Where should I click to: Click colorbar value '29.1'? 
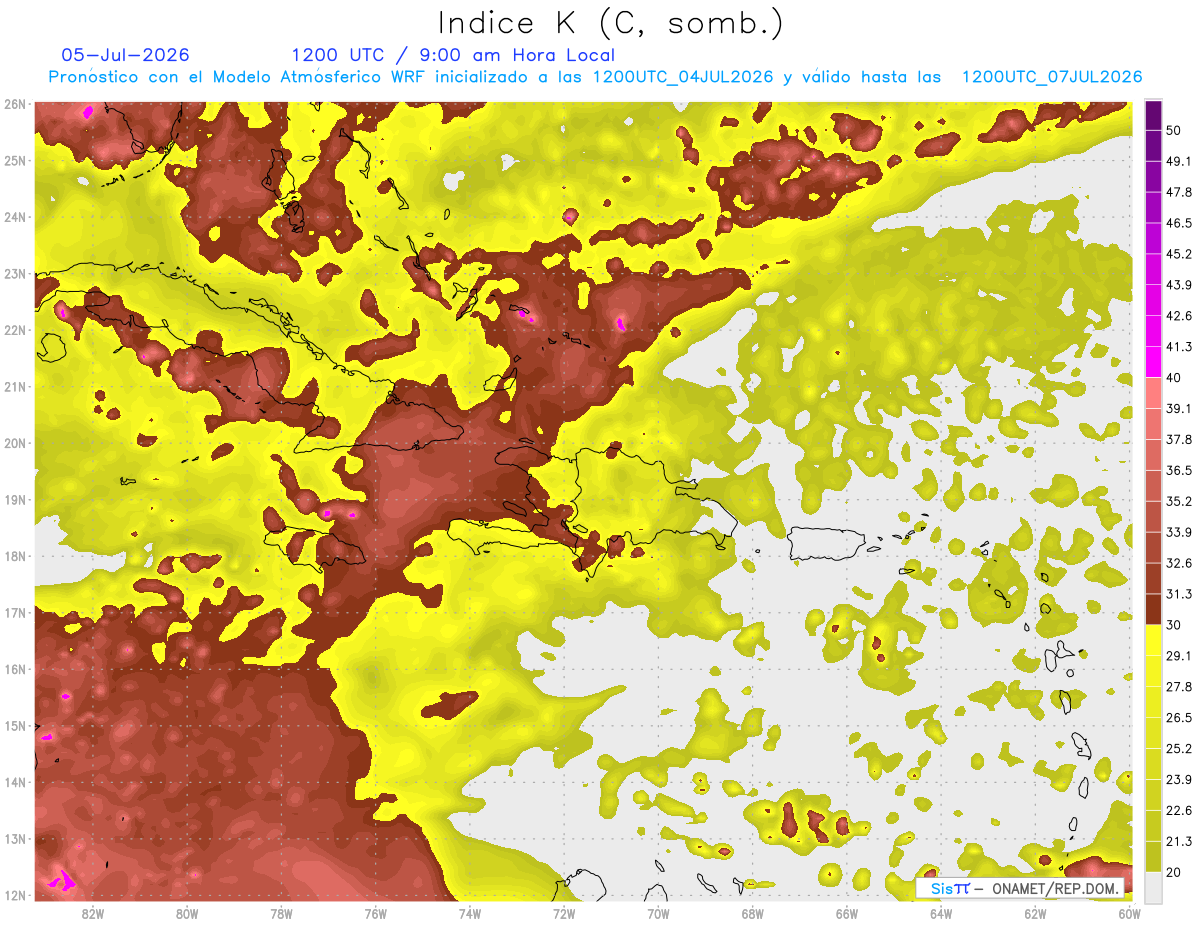tap(1179, 655)
